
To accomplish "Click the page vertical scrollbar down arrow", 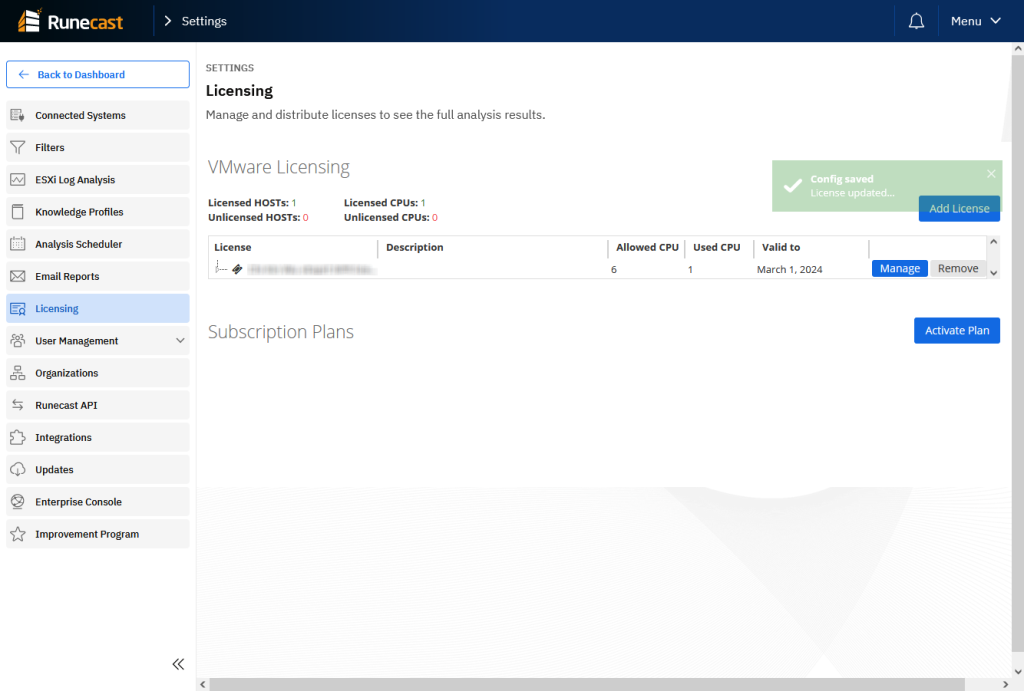I will (1017, 671).
